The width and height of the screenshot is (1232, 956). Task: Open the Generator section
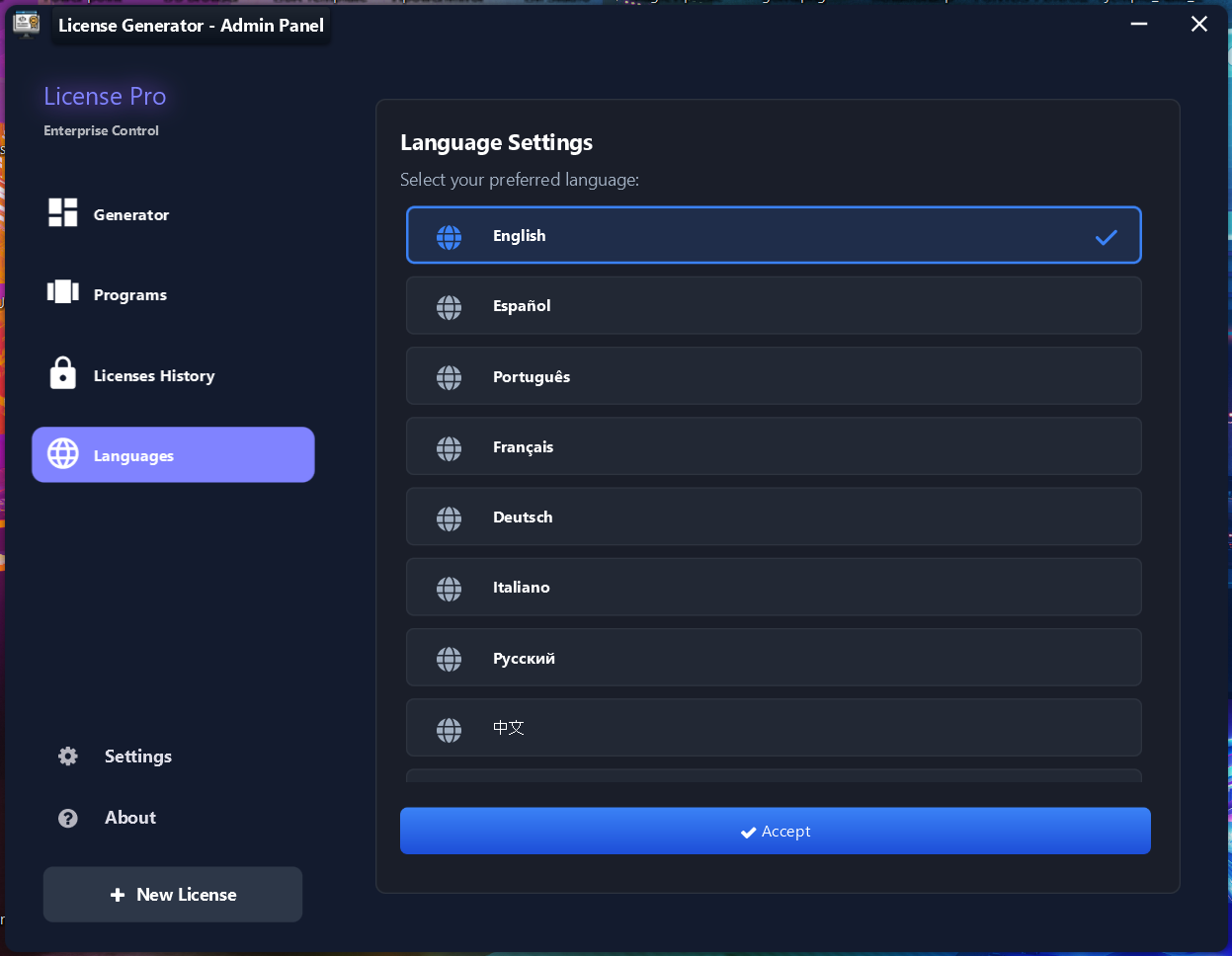click(173, 214)
